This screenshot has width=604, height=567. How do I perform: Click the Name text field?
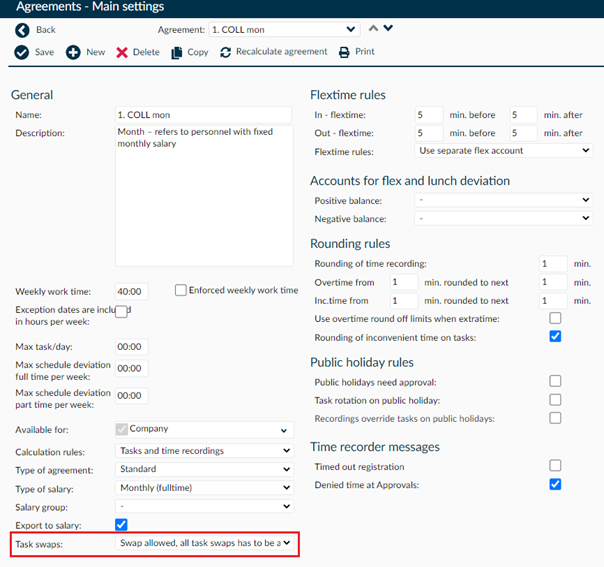point(203,115)
